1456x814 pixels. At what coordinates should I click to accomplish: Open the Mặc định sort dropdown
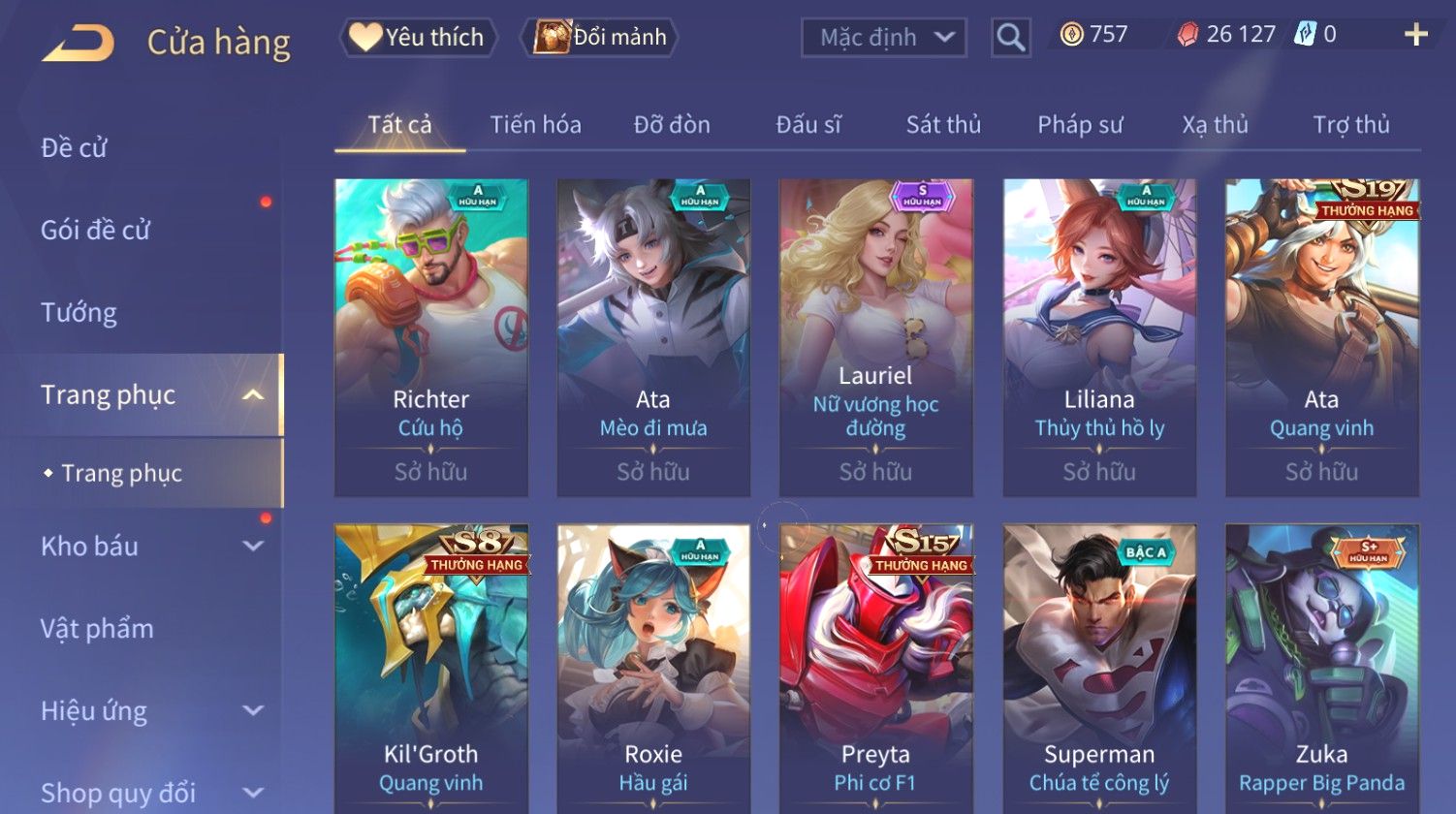pos(884,38)
